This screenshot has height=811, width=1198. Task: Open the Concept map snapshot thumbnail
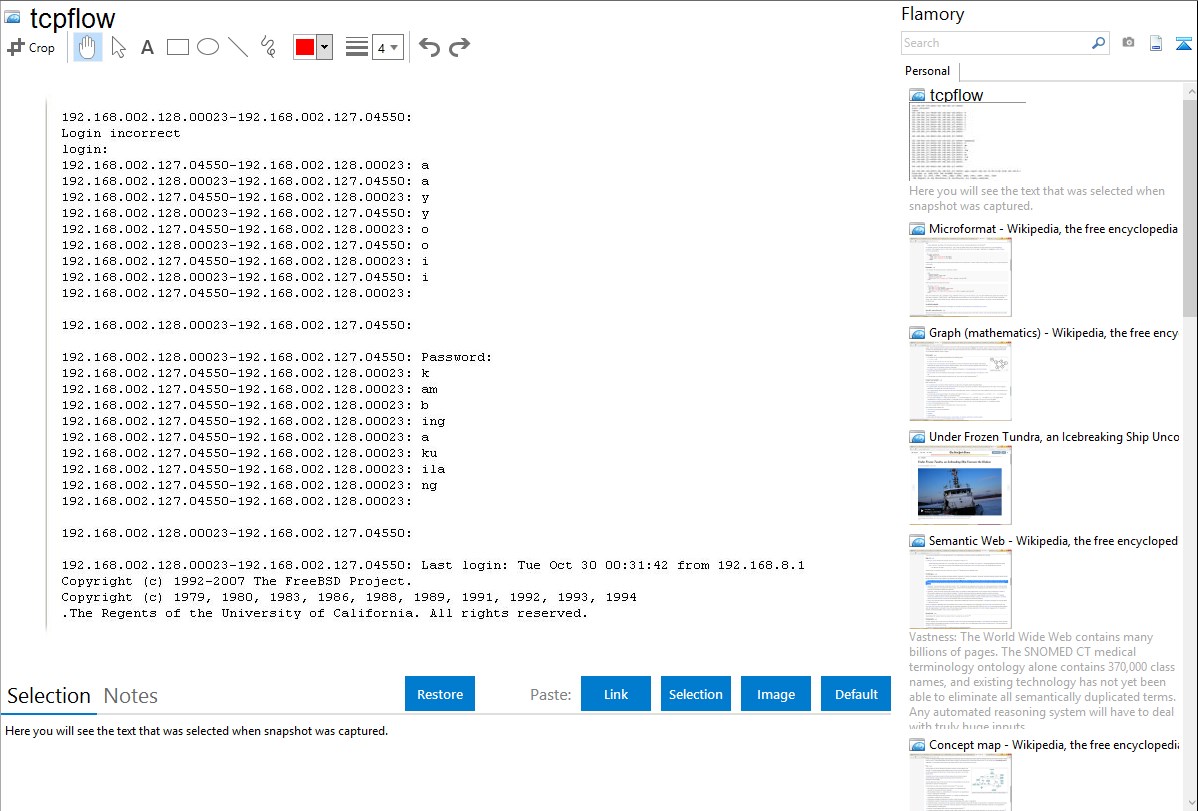pyautogui.click(x=960, y=783)
